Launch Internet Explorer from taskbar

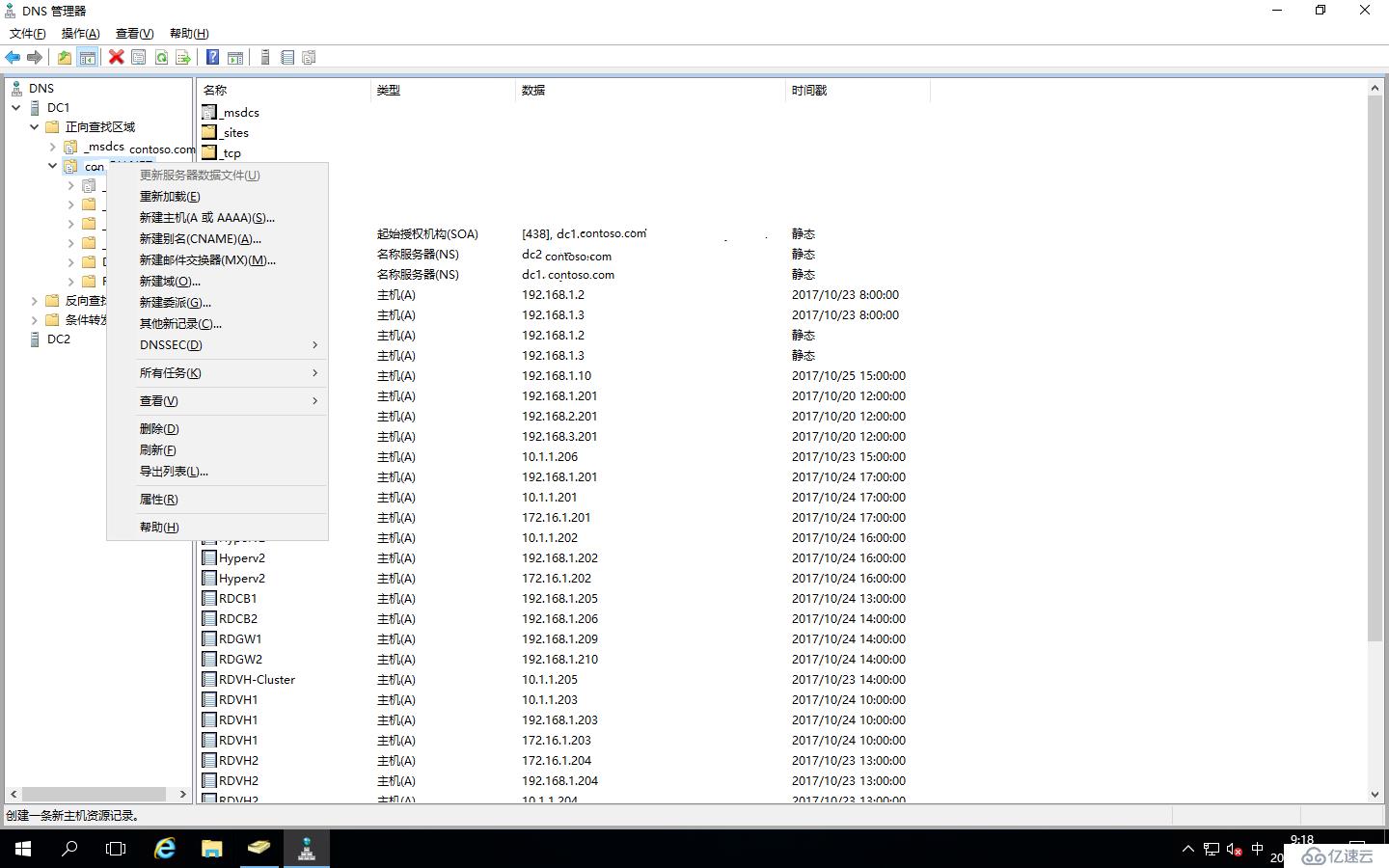click(x=165, y=849)
